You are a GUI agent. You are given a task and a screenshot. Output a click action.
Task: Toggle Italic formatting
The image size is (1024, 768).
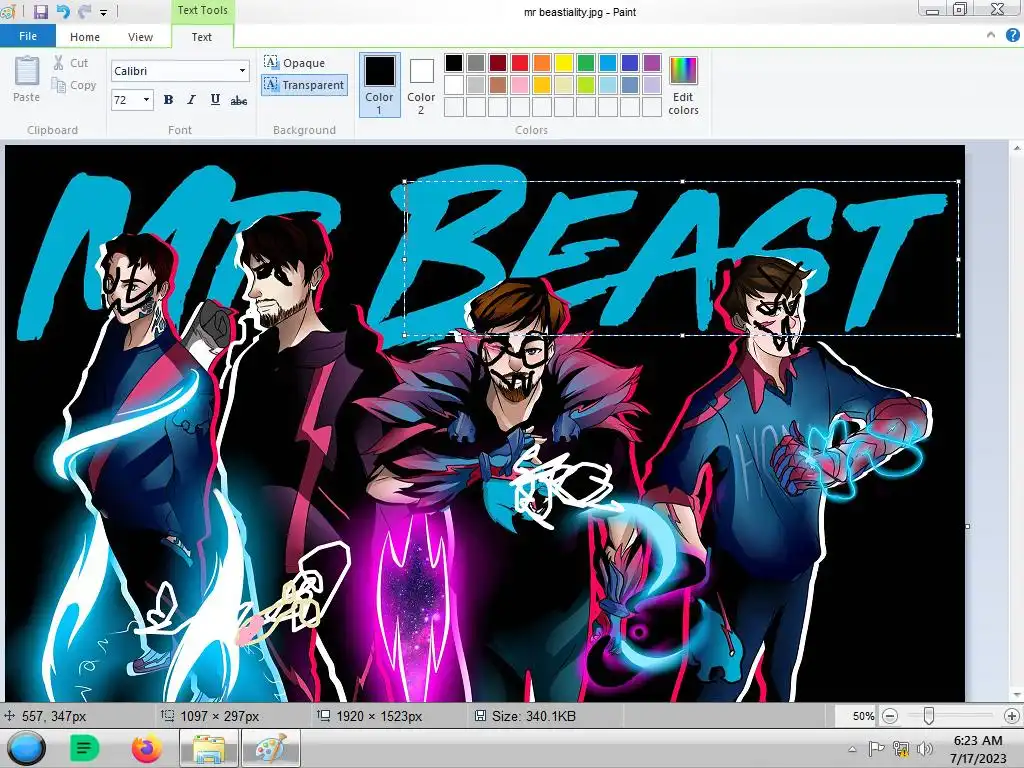point(191,100)
